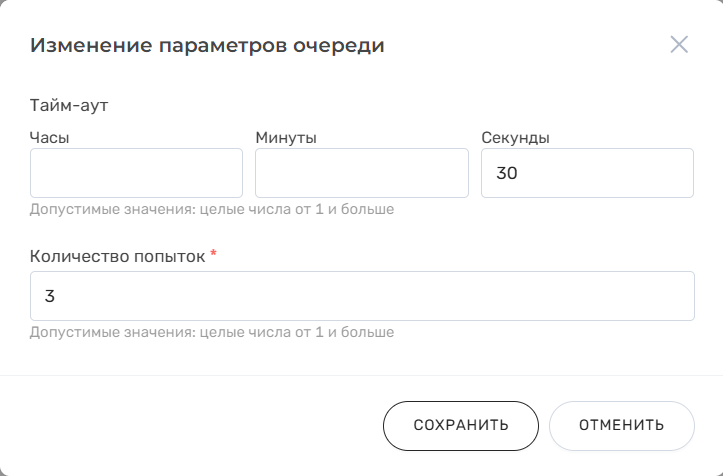Close the queue parameters dialog with X
The image size is (723, 476).
point(679,45)
